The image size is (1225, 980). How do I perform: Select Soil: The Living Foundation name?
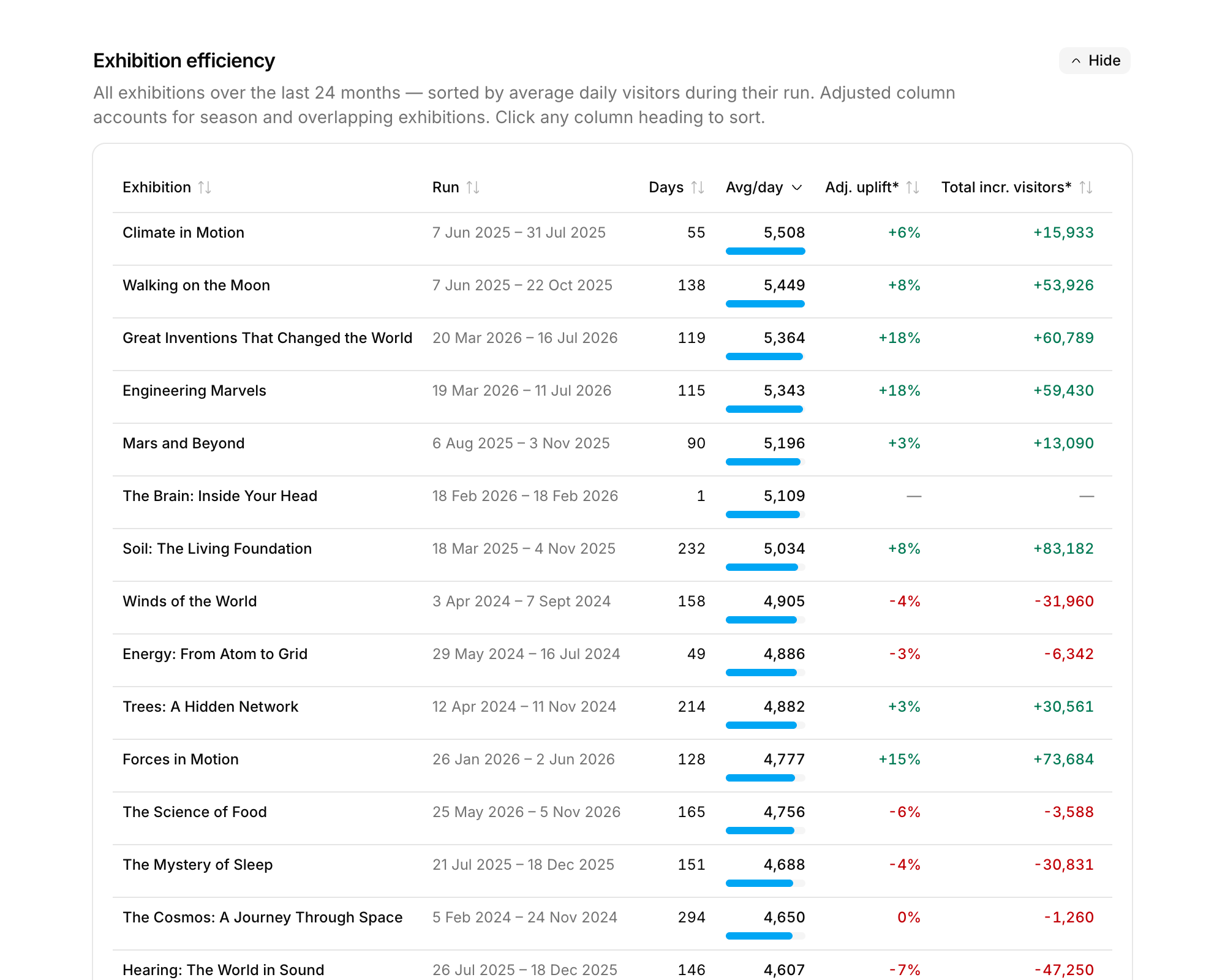[x=217, y=549]
